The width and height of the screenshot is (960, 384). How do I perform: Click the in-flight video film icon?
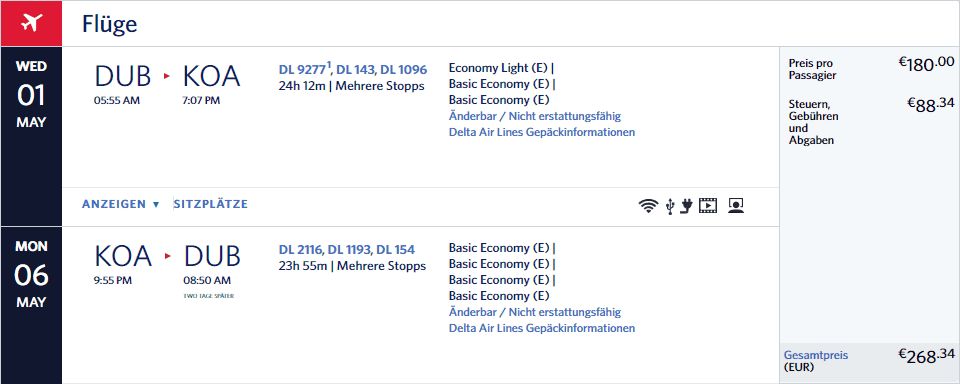pyautogui.click(x=708, y=206)
